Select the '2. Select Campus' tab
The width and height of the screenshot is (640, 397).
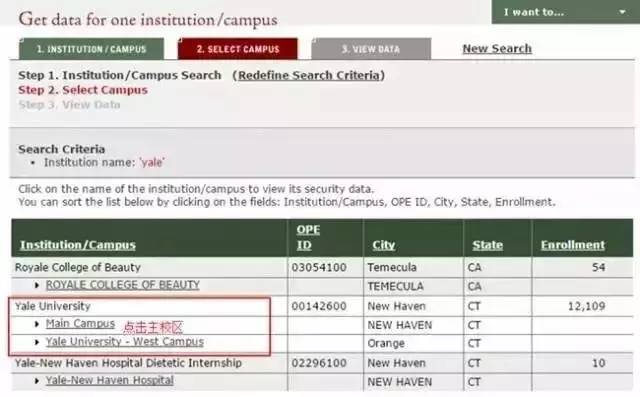(238, 49)
